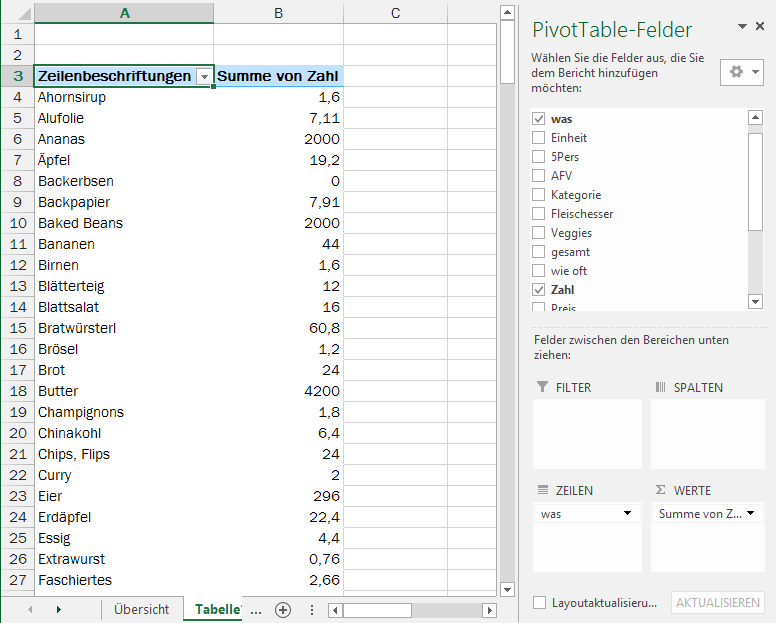Uncheck the 'was' field checkbox

click(539, 119)
